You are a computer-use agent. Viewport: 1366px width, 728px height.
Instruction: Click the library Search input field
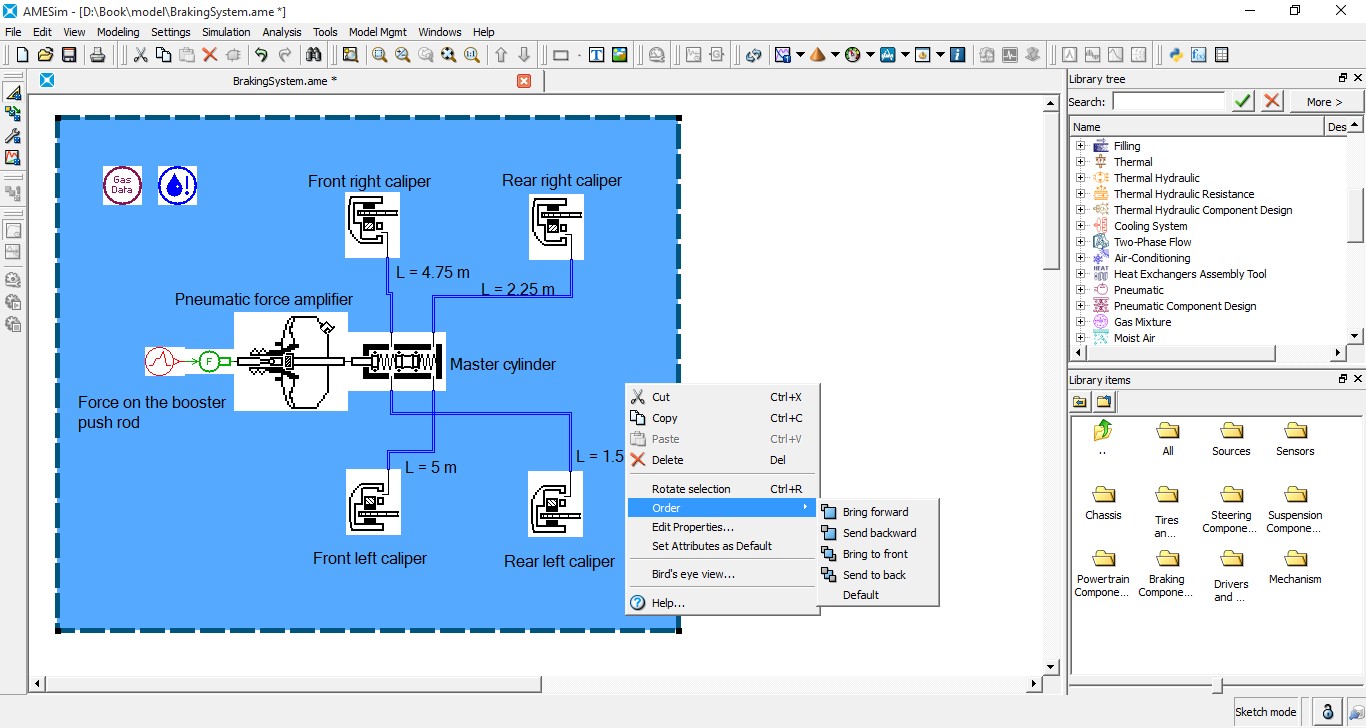[1168, 101]
